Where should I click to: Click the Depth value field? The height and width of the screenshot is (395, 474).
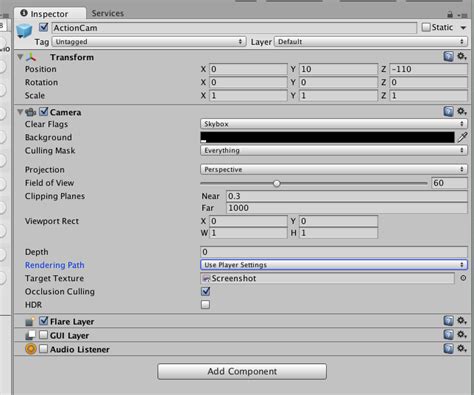334,252
